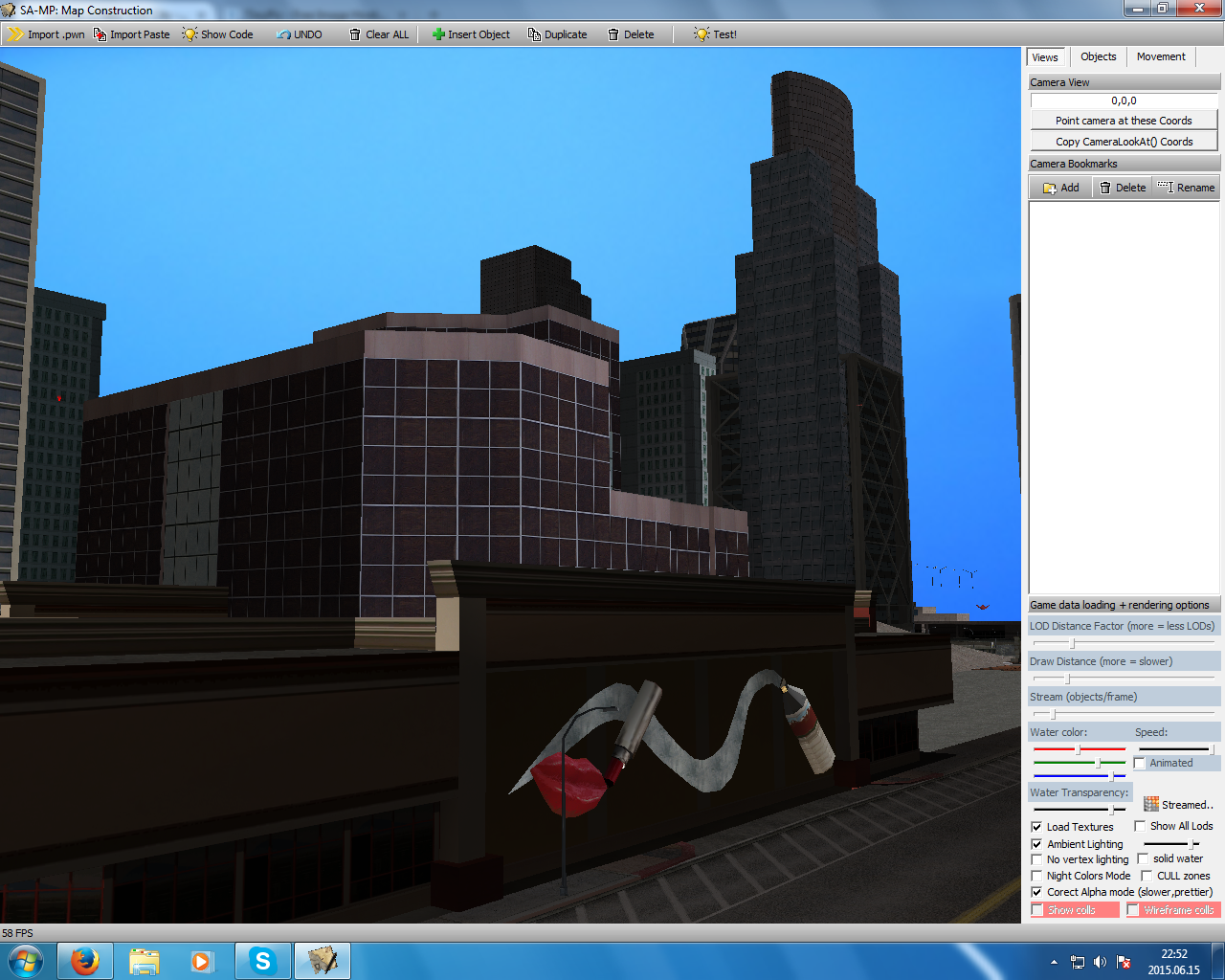Enable the solid water checkbox

pyautogui.click(x=1143, y=858)
